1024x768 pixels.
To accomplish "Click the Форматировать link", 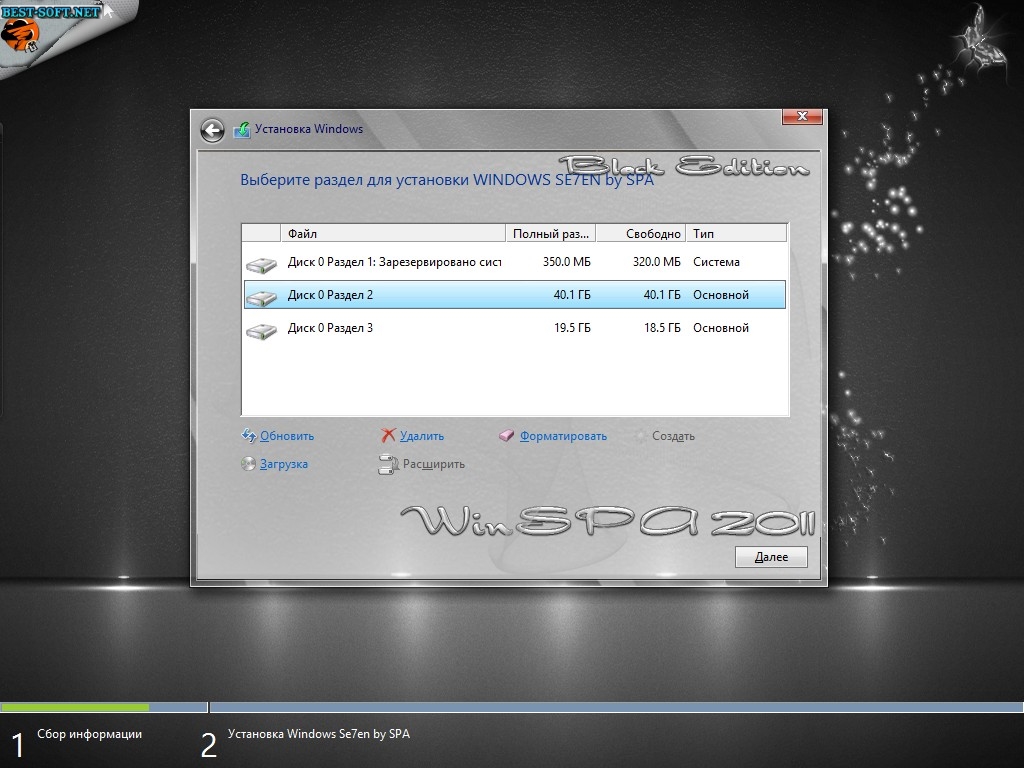I will point(563,436).
